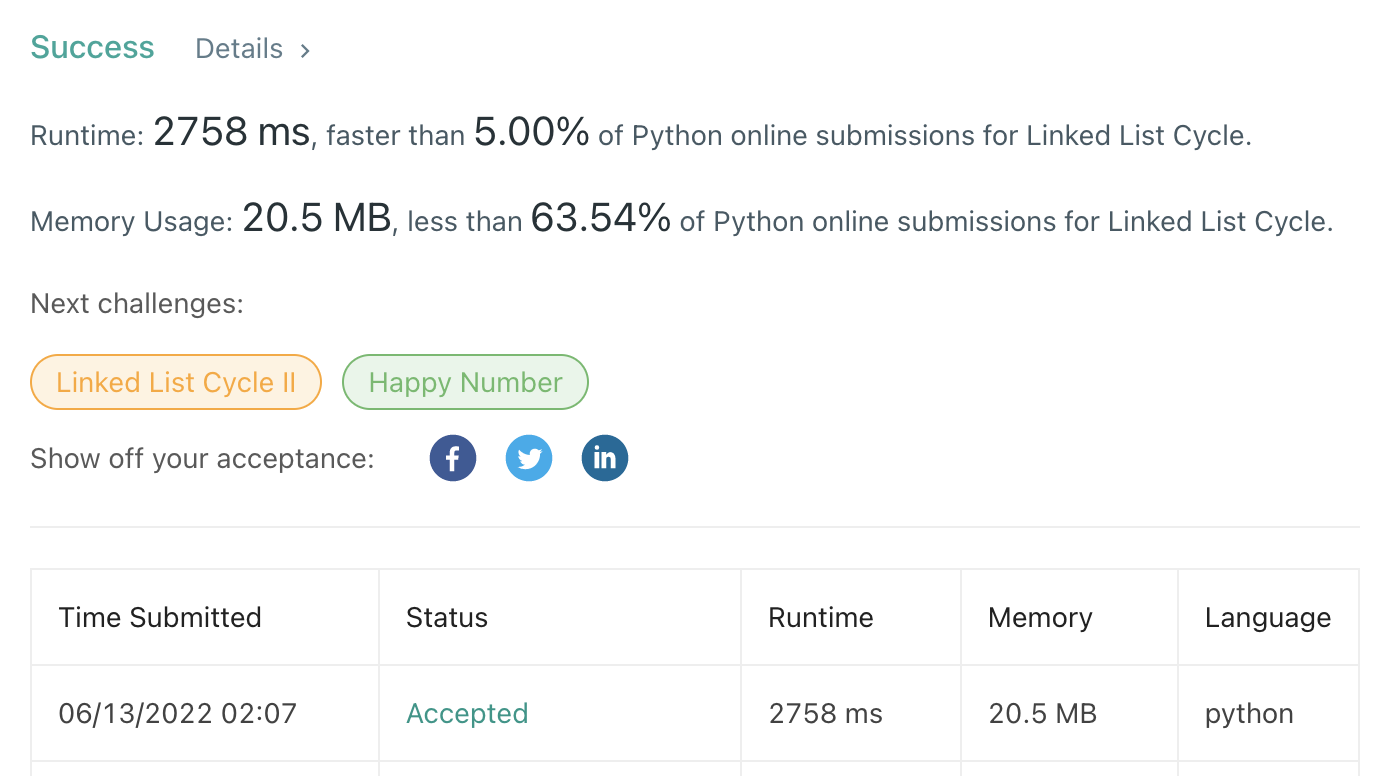Click the 2758 ms cell in the table
The width and height of the screenshot is (1376, 776).
826,713
